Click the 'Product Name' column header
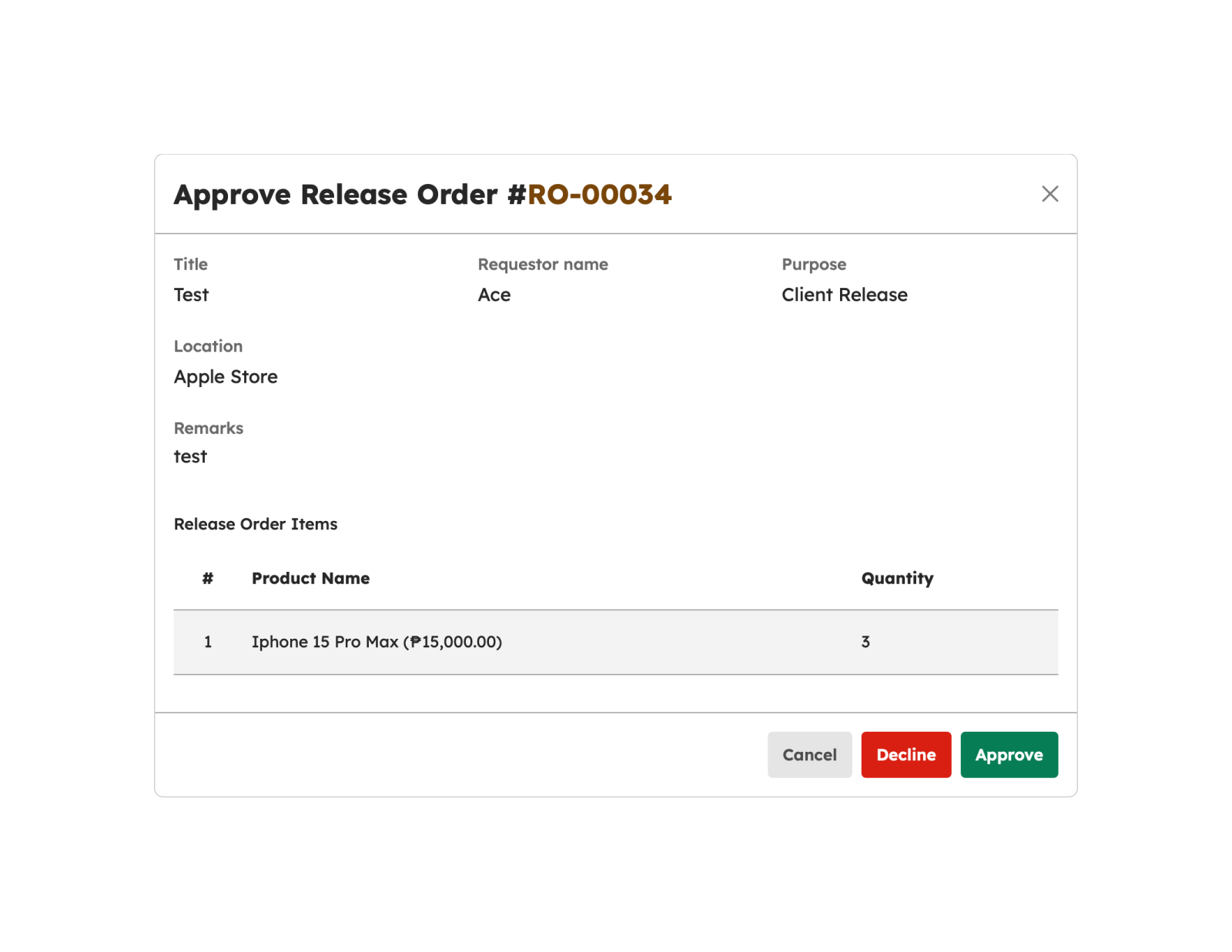Screen dimensions: 1232x952 (x=310, y=578)
